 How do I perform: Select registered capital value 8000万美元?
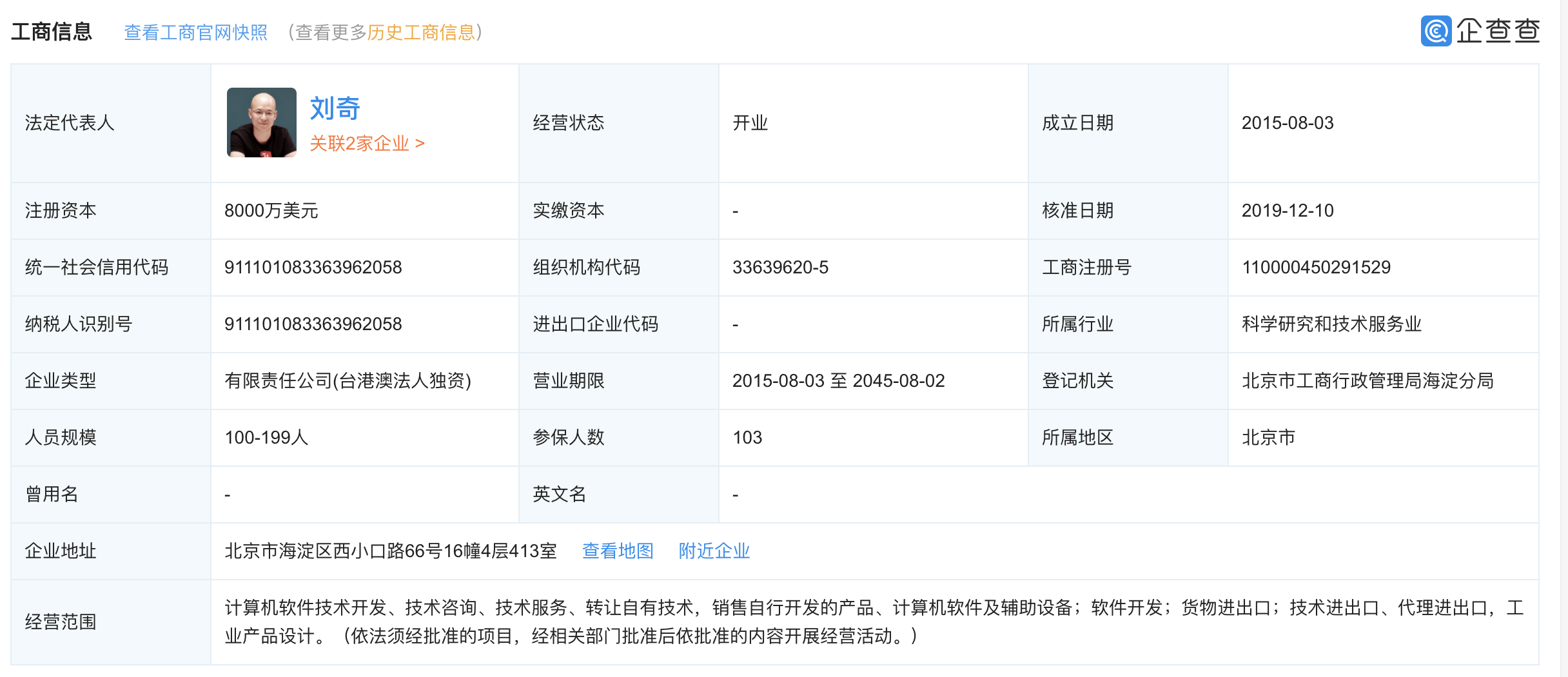pyautogui.click(x=271, y=211)
